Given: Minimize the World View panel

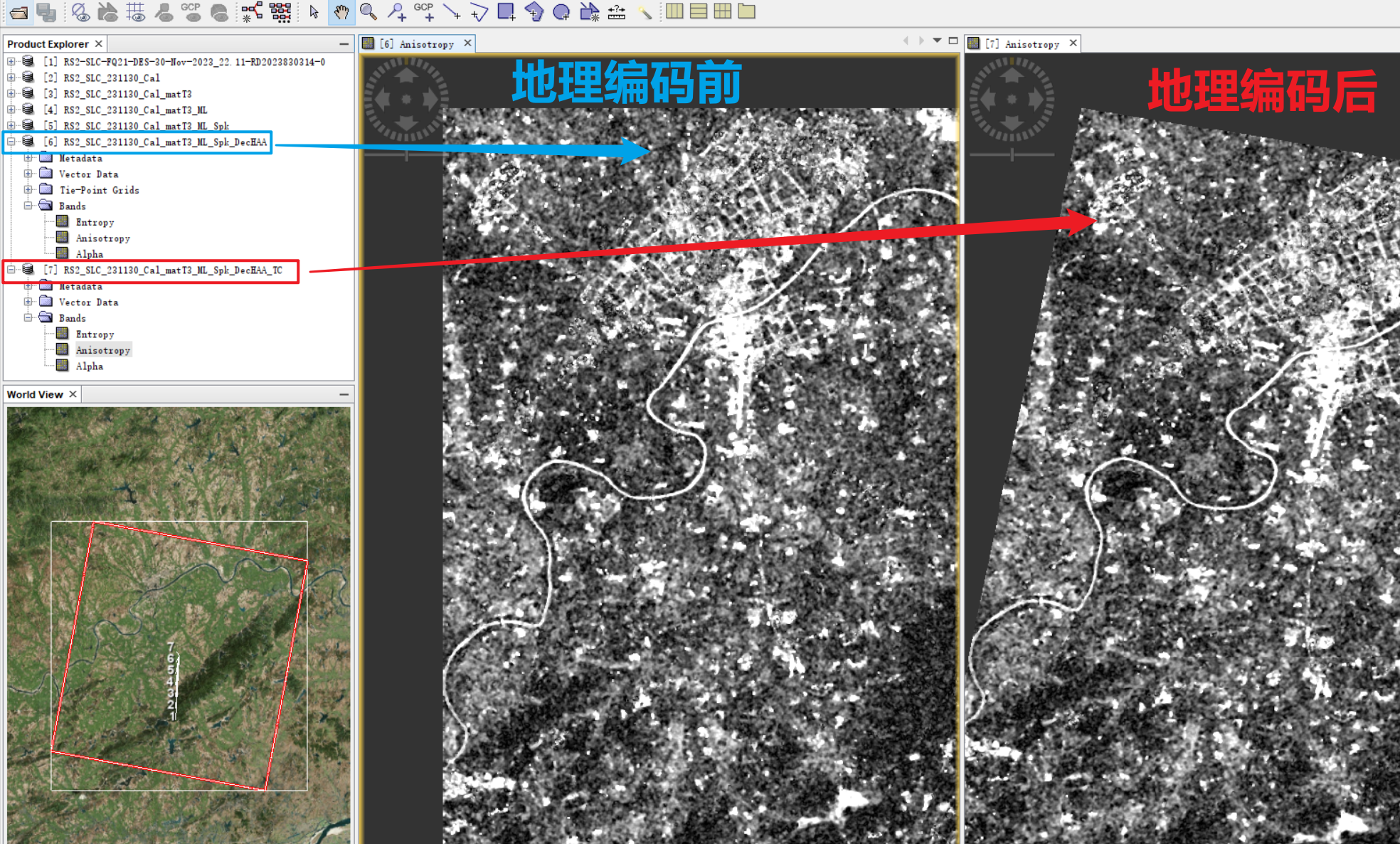Looking at the screenshot, I should (344, 394).
